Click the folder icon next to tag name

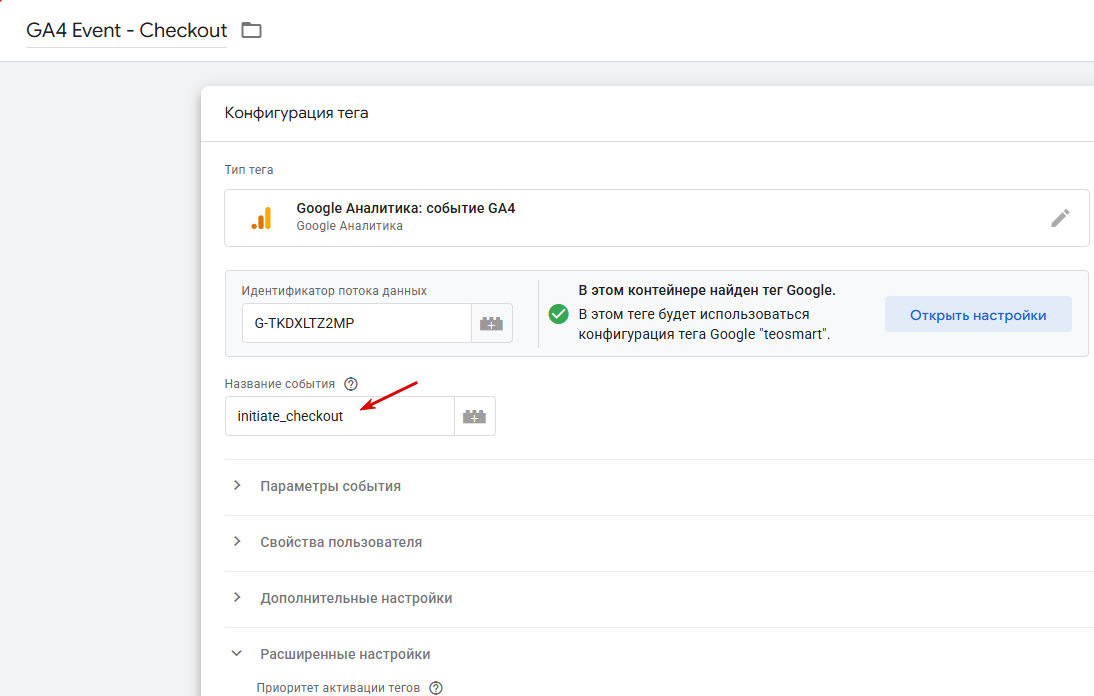251,30
